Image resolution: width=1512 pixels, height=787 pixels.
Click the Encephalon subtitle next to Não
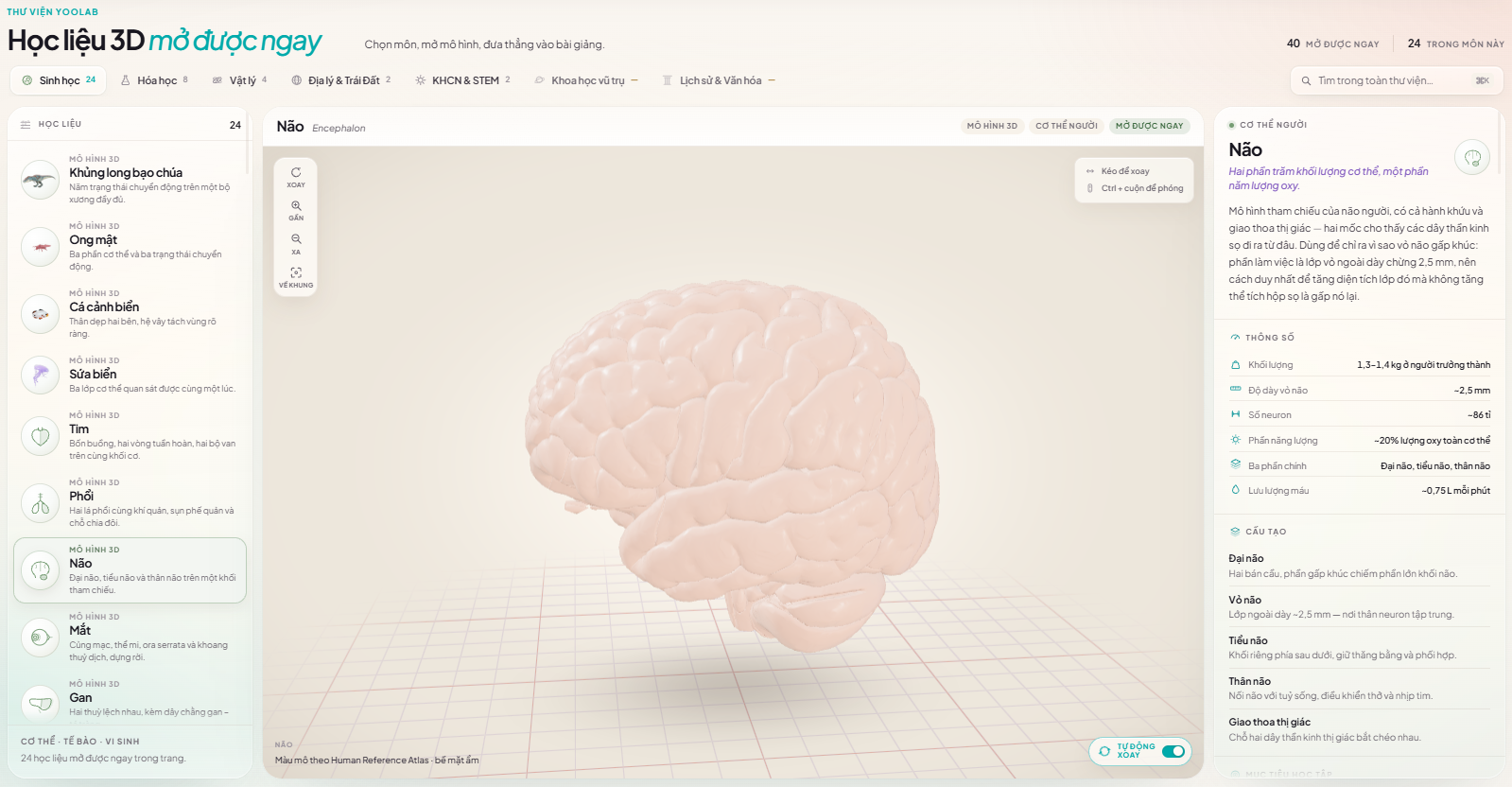[339, 129]
